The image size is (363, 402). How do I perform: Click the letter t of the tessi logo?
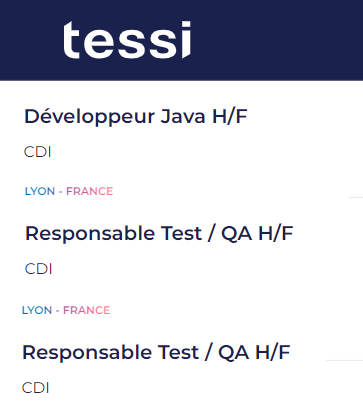tap(71, 40)
